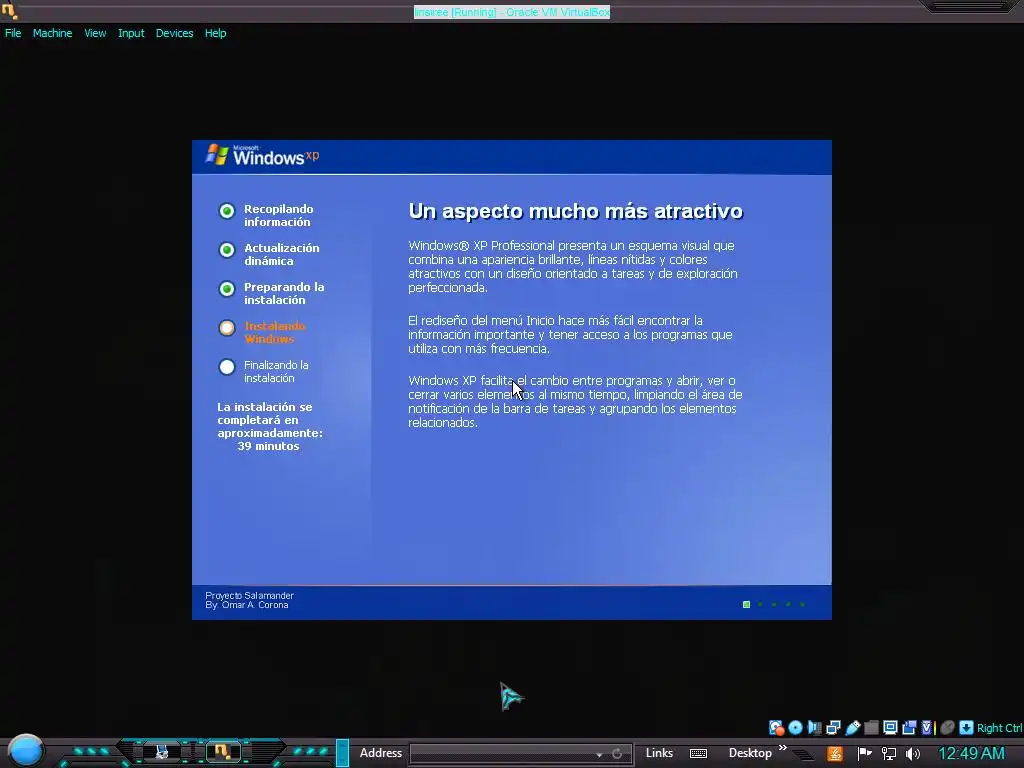Click the VirtualBox icon in title bar
Viewport: 1024px width, 768px height.
[x=9, y=10]
